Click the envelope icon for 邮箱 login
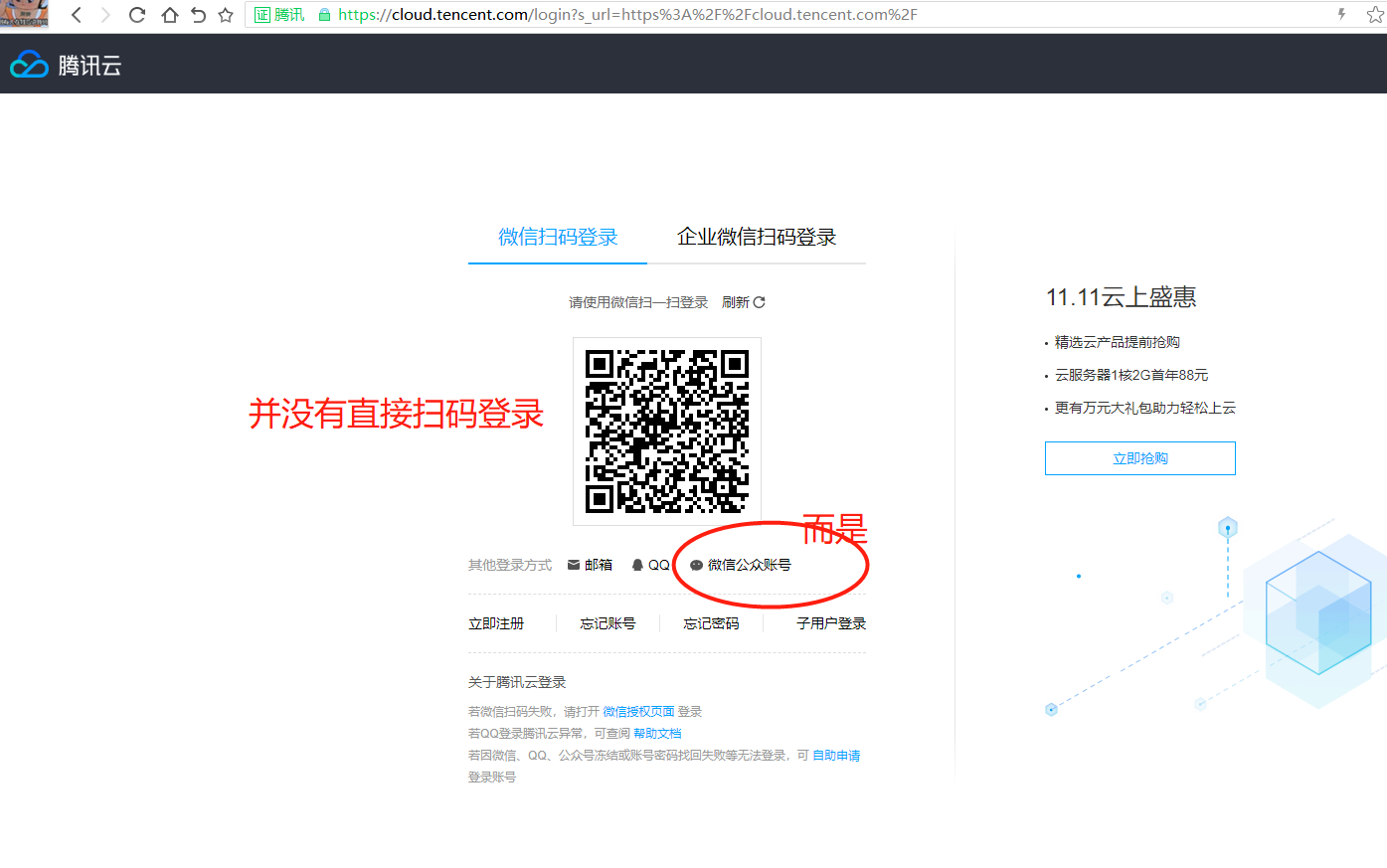1387x868 pixels. point(574,565)
